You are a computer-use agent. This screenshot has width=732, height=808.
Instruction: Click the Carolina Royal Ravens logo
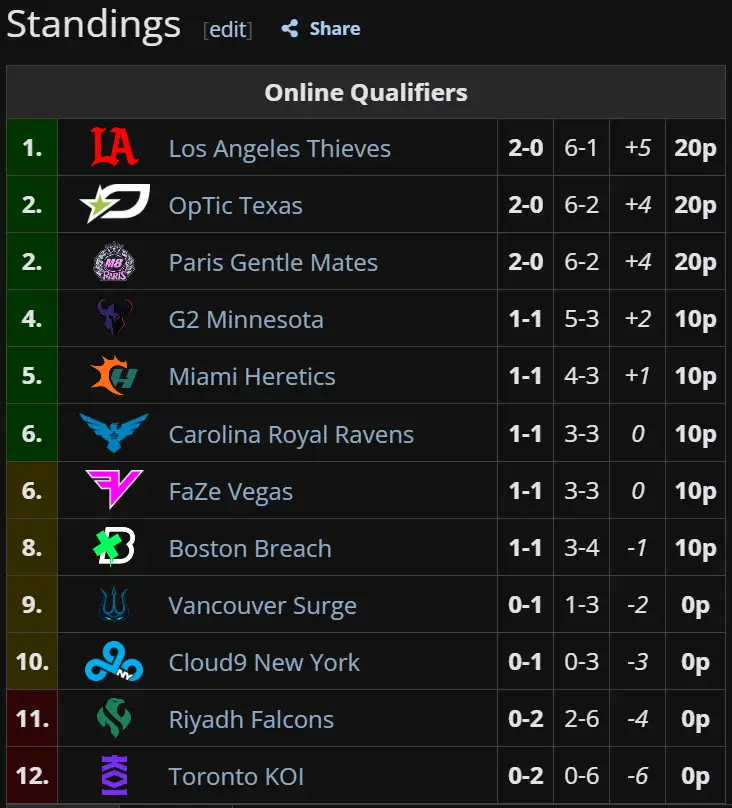[x=114, y=434]
